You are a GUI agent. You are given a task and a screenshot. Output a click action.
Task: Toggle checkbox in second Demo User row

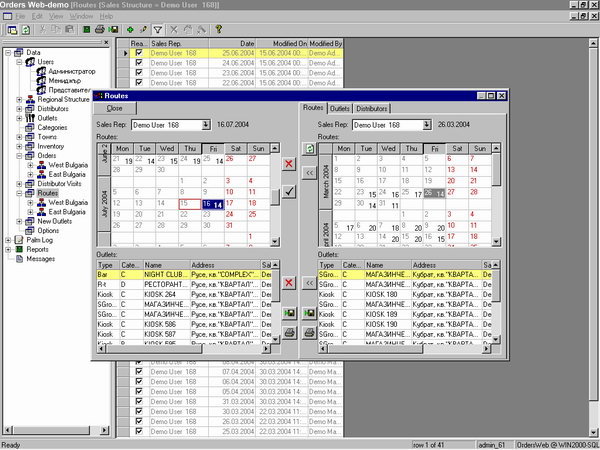click(139, 62)
